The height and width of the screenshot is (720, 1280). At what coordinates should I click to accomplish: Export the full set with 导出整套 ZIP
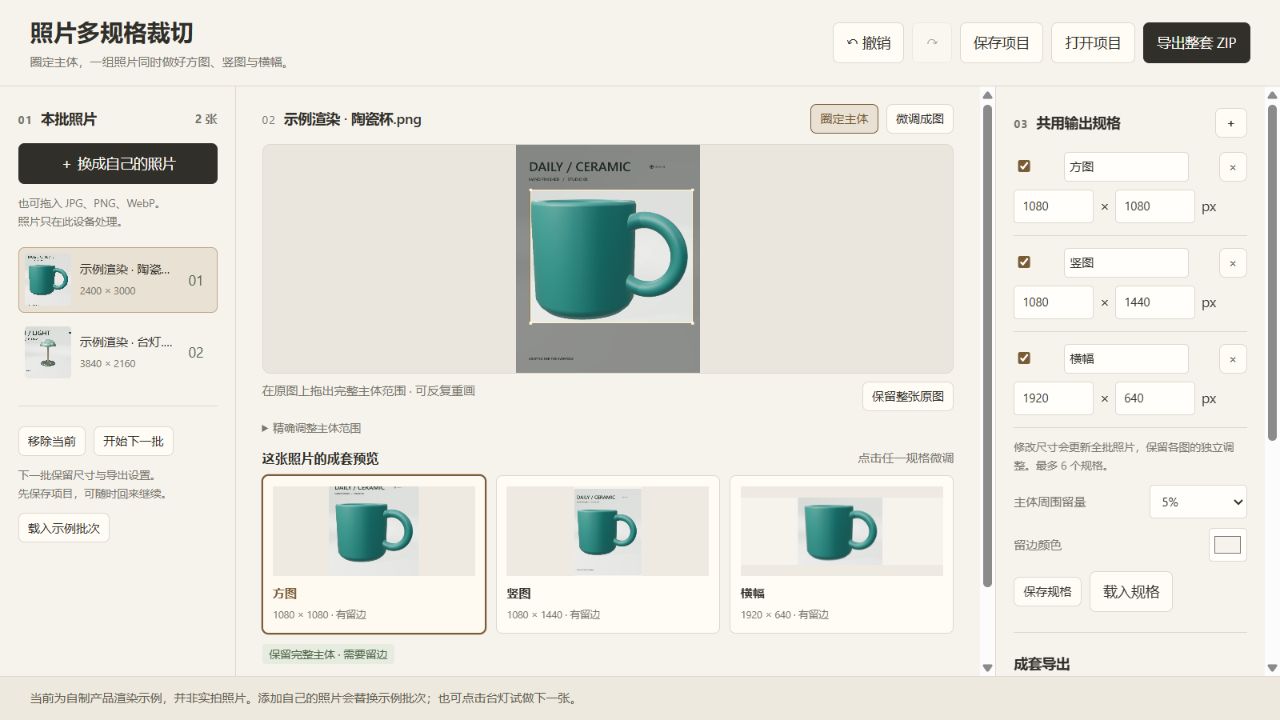(1196, 43)
